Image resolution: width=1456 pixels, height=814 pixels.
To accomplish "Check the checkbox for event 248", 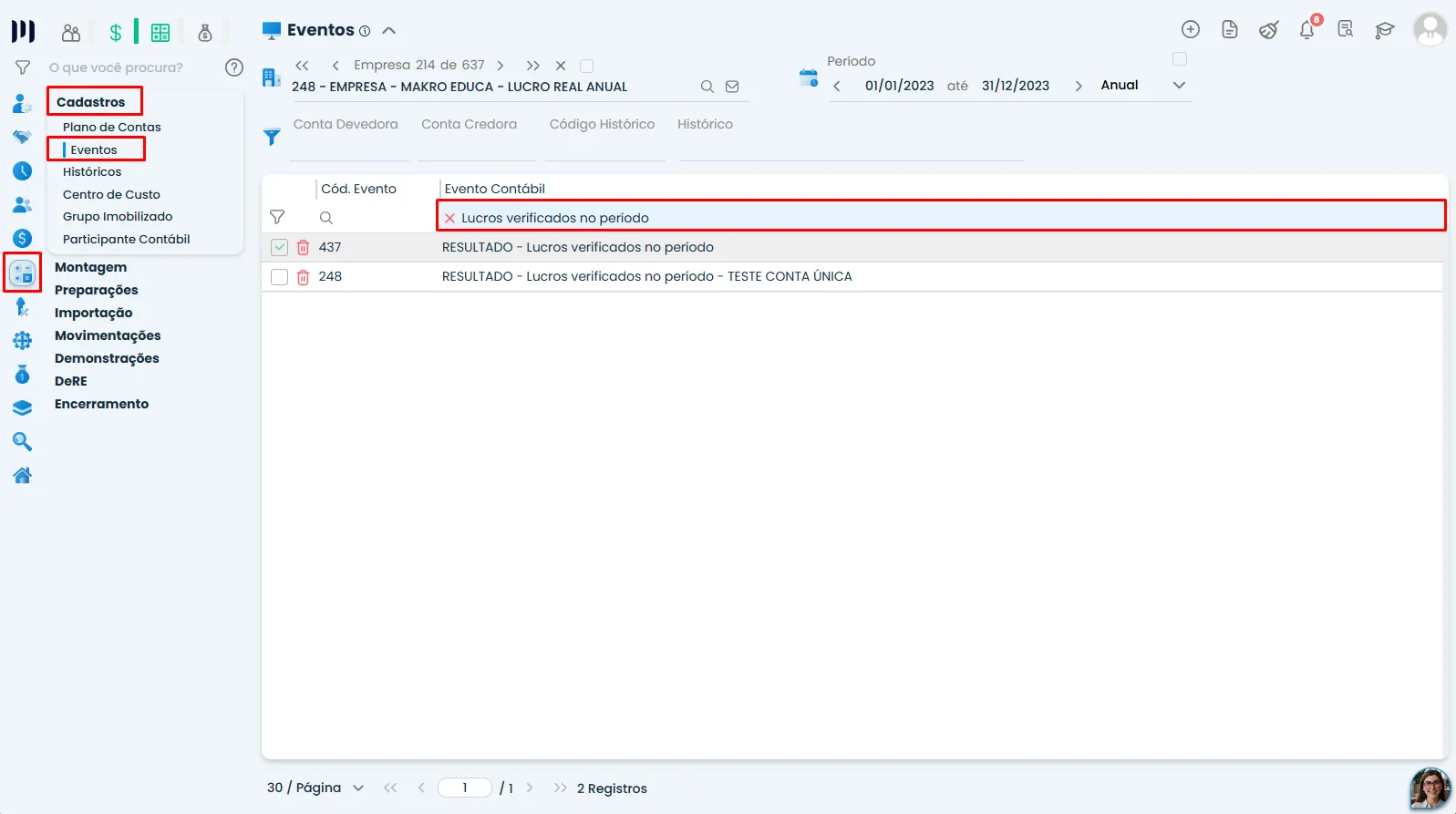I will tap(279, 276).
